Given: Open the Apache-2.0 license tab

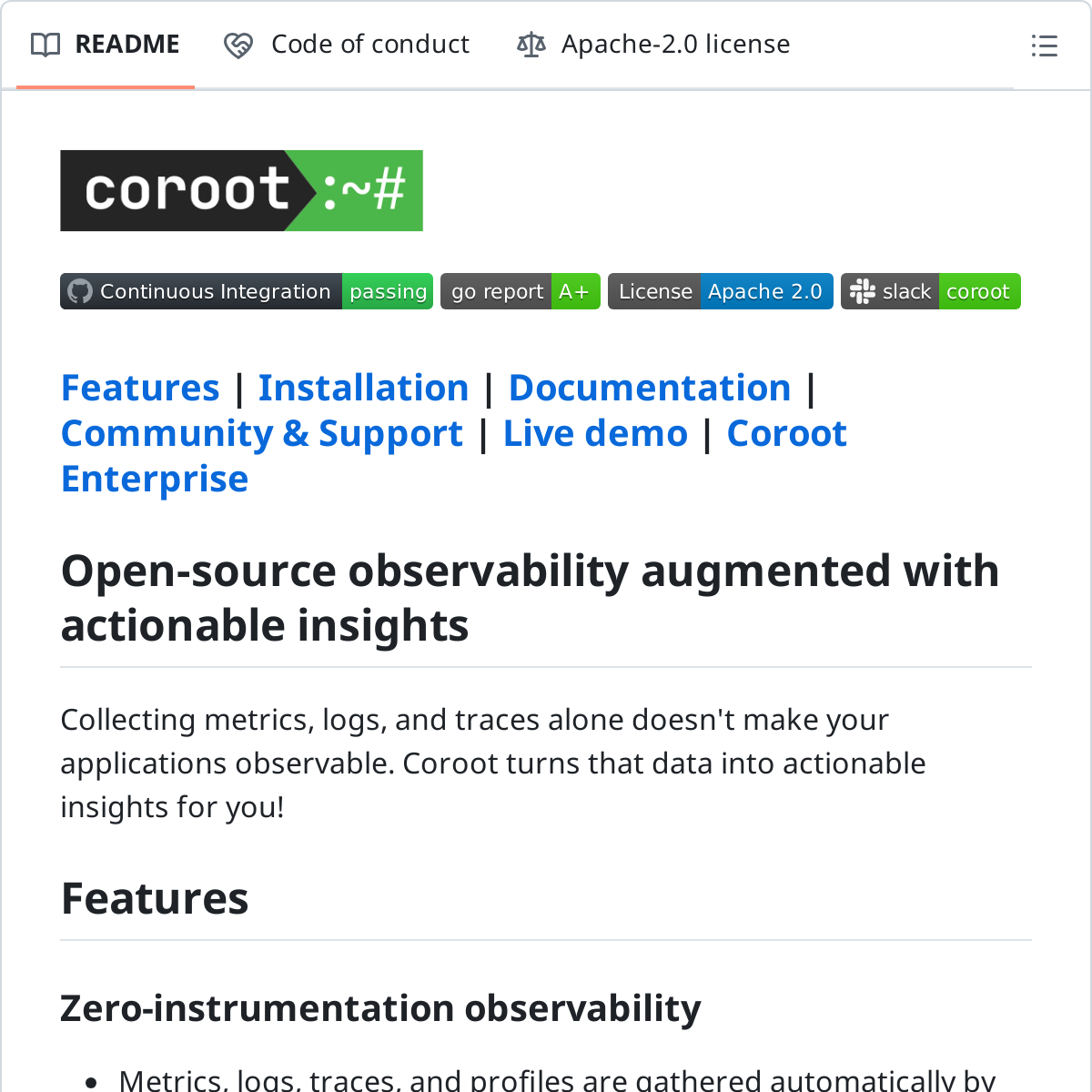Looking at the screenshot, I should (675, 45).
